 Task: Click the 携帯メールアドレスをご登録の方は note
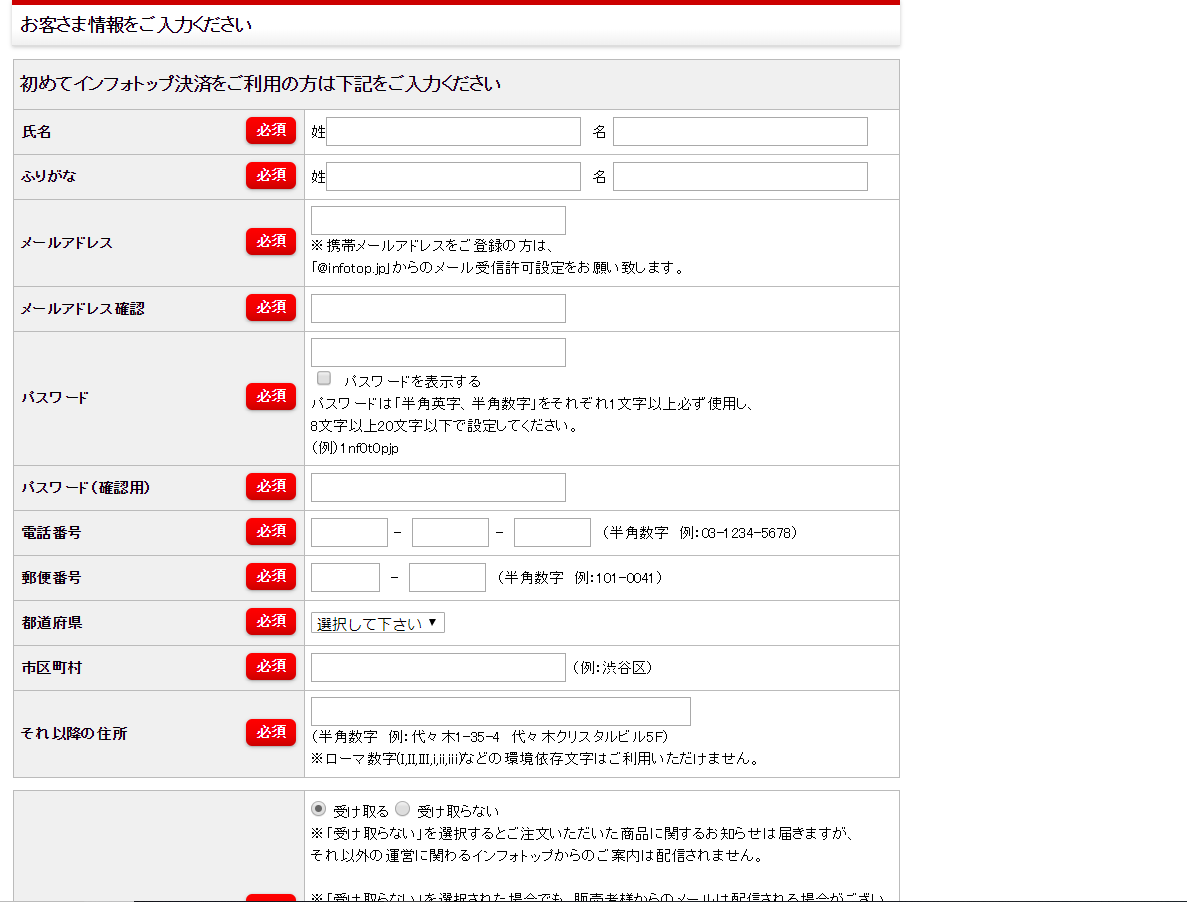433,246
